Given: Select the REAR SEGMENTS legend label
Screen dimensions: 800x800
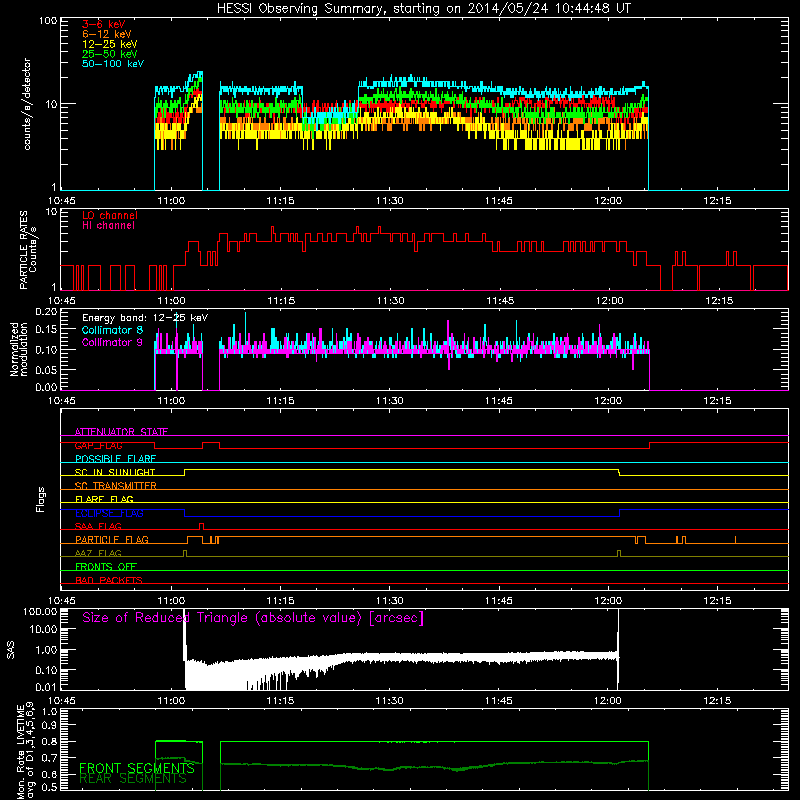Looking at the screenshot, I should (133, 779).
